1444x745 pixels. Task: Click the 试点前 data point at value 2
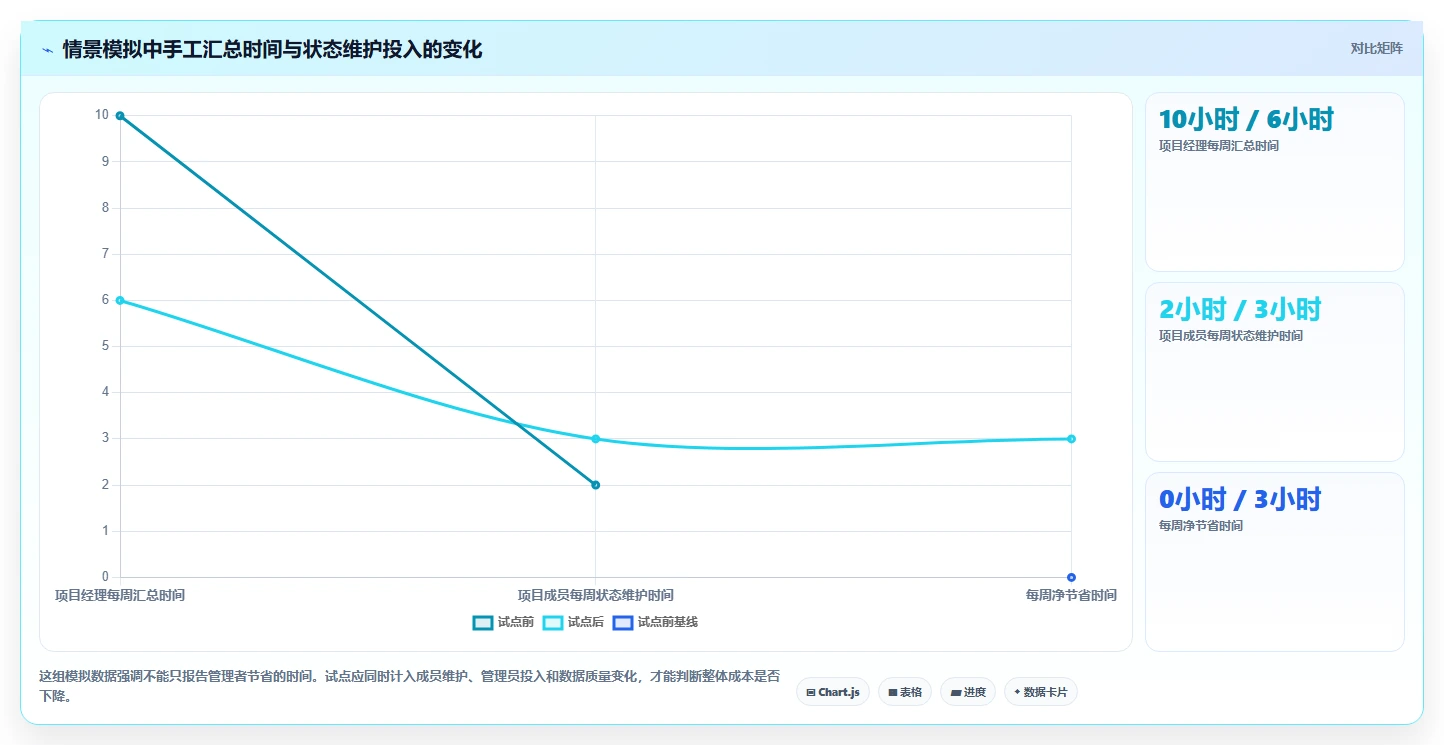[596, 485]
